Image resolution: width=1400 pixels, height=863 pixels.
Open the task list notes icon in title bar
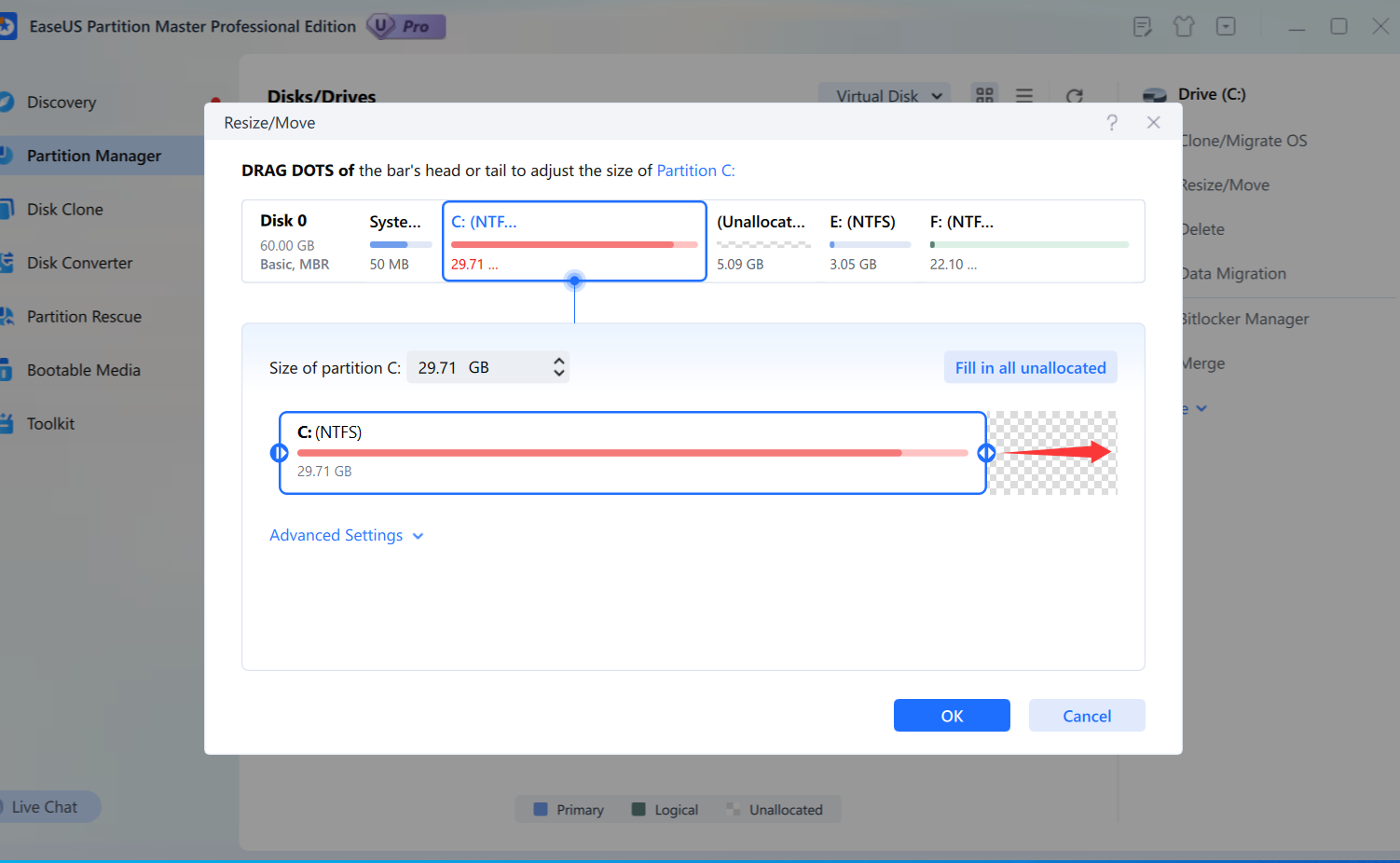(1143, 26)
